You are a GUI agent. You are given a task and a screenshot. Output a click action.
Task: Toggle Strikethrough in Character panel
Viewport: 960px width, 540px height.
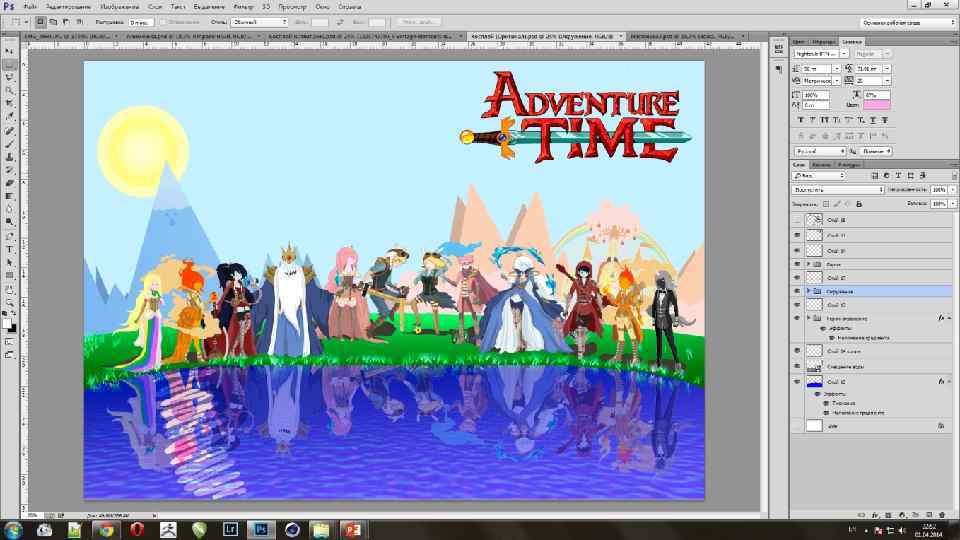(x=885, y=120)
